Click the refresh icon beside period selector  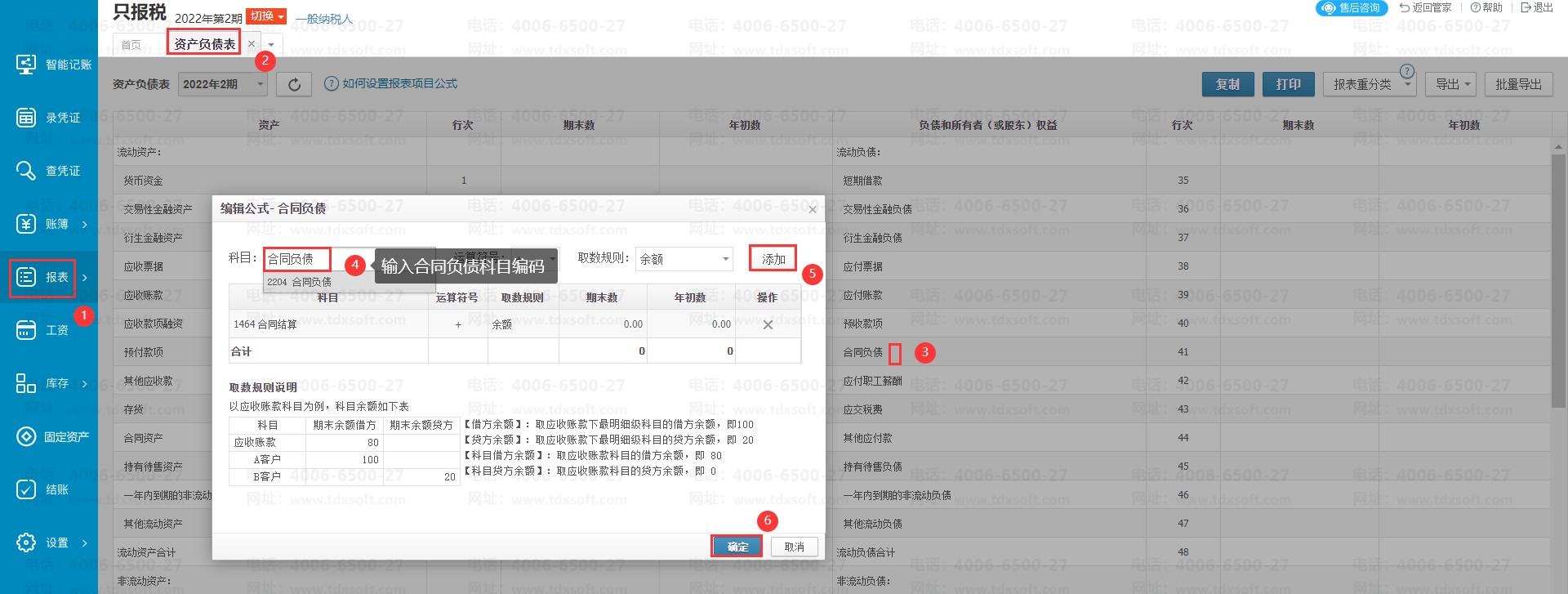click(x=294, y=84)
